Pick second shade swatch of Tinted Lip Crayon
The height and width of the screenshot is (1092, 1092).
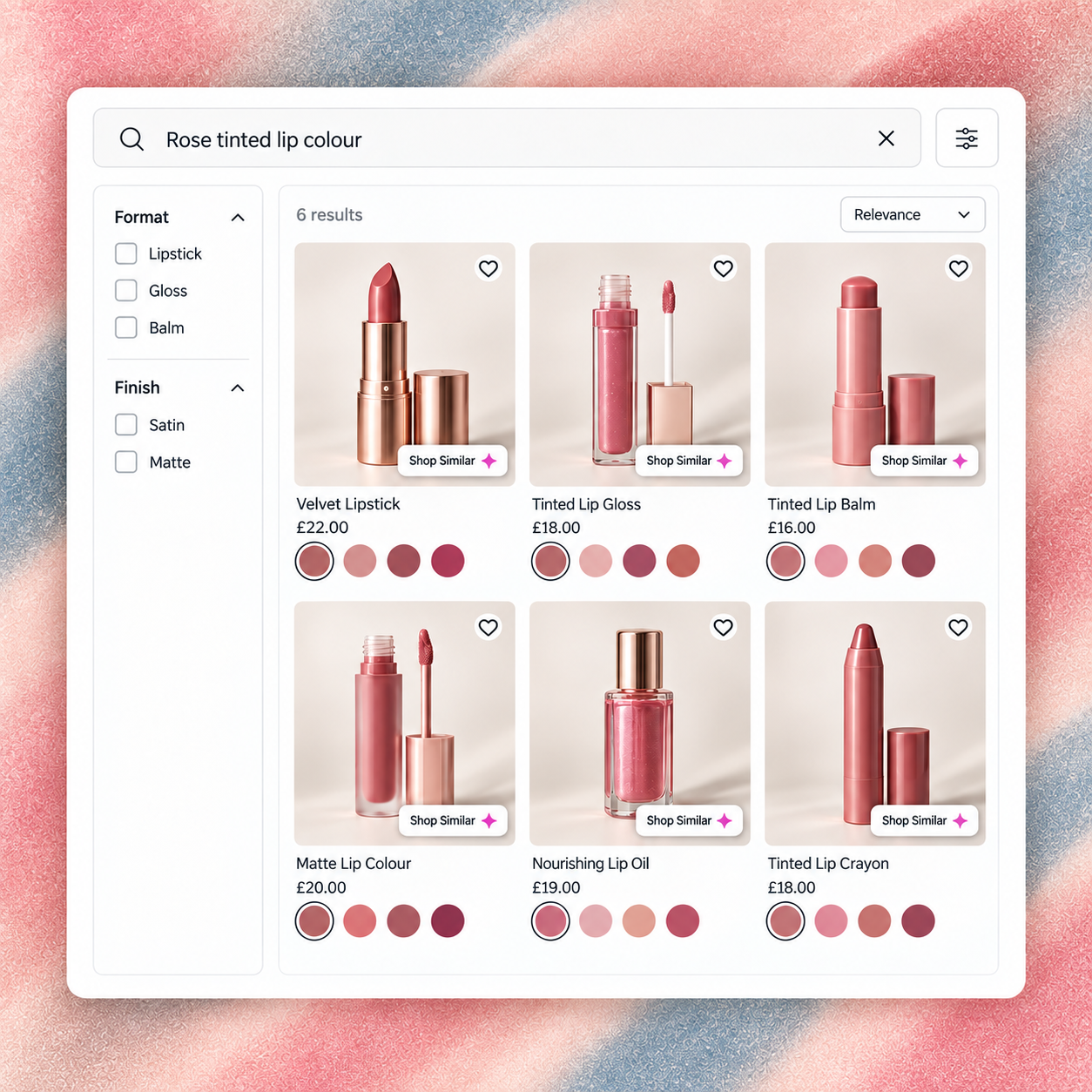coord(832,920)
